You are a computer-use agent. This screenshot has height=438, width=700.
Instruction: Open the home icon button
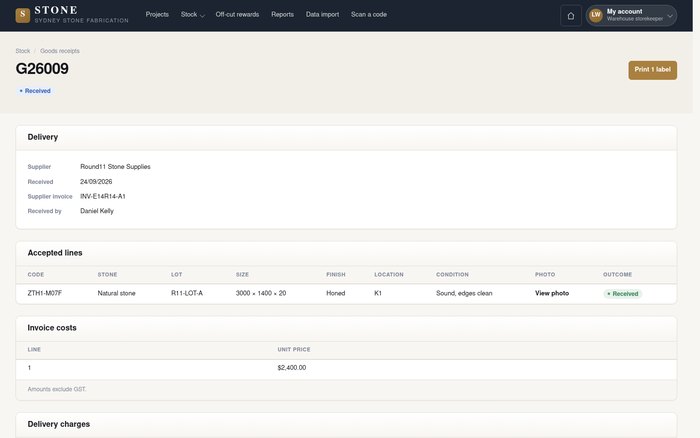571,16
